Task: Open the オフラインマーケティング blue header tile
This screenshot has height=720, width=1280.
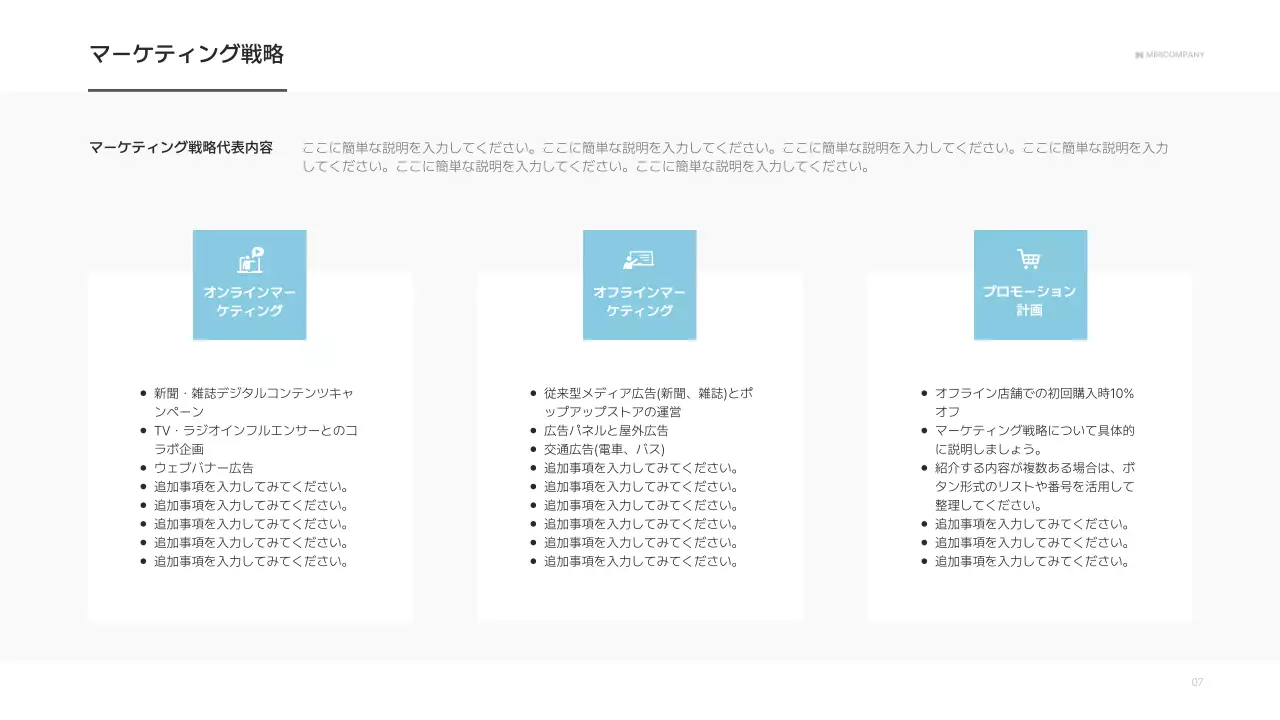Action: tap(639, 285)
